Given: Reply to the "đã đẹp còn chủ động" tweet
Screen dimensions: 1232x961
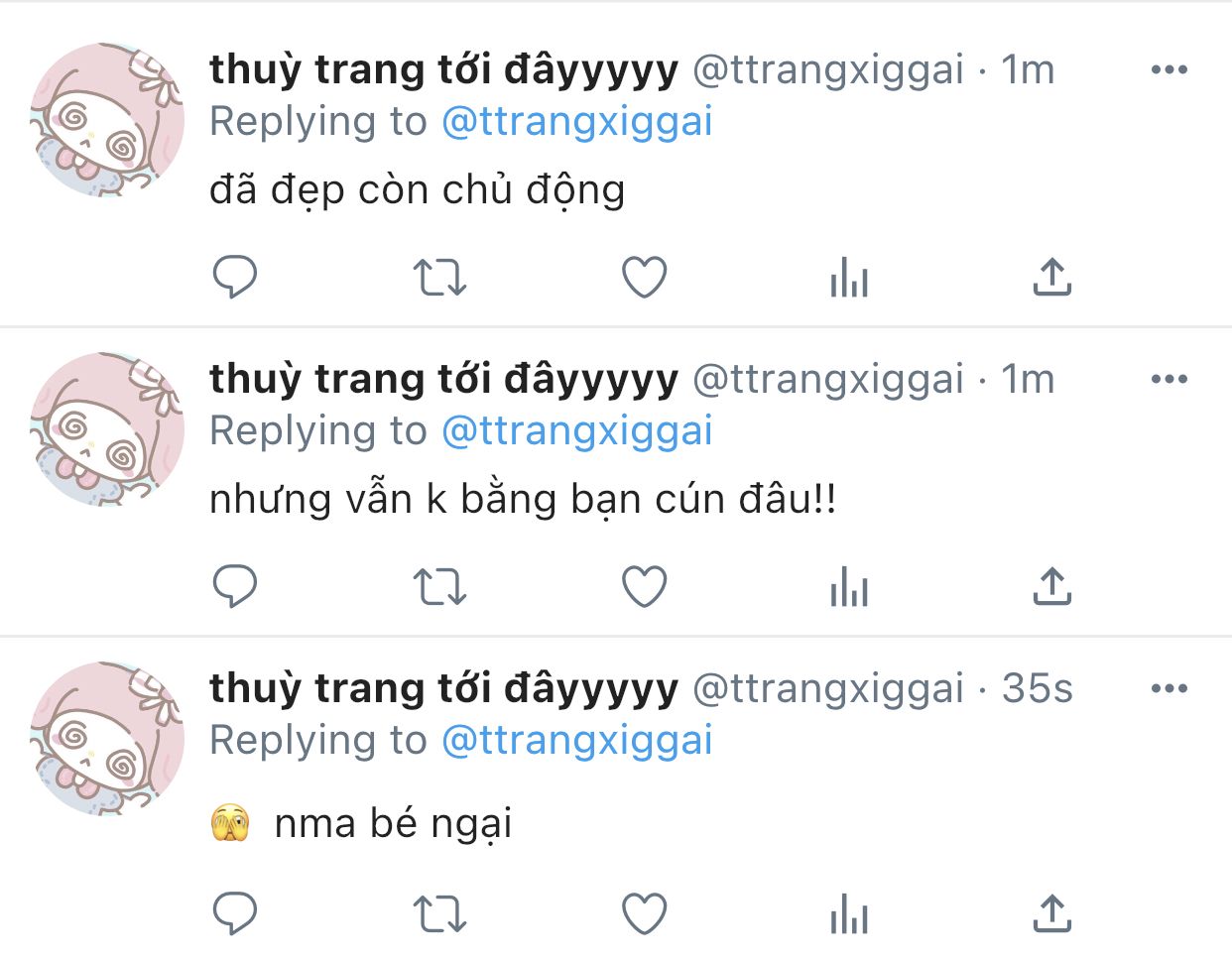Looking at the screenshot, I should pos(235,278).
